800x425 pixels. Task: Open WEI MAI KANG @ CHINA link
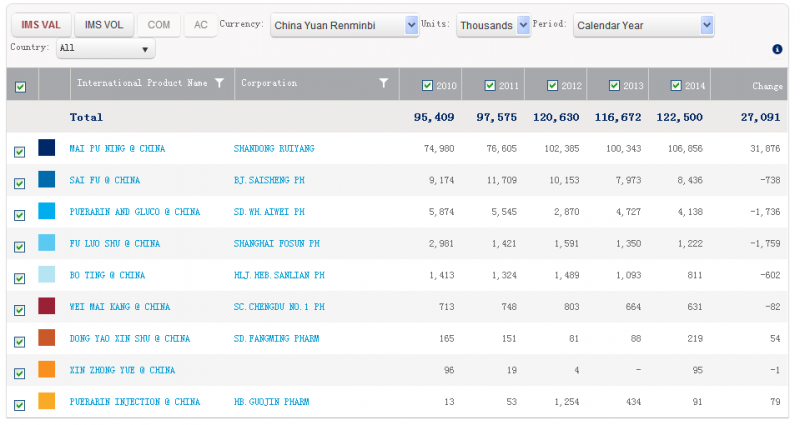(x=120, y=307)
